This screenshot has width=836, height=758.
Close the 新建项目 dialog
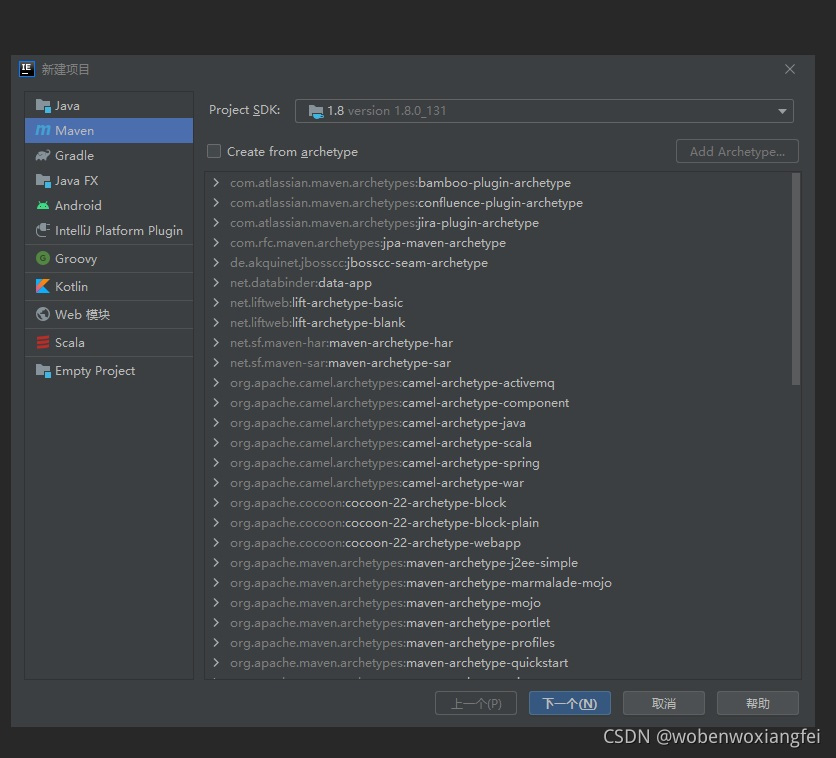tap(790, 69)
